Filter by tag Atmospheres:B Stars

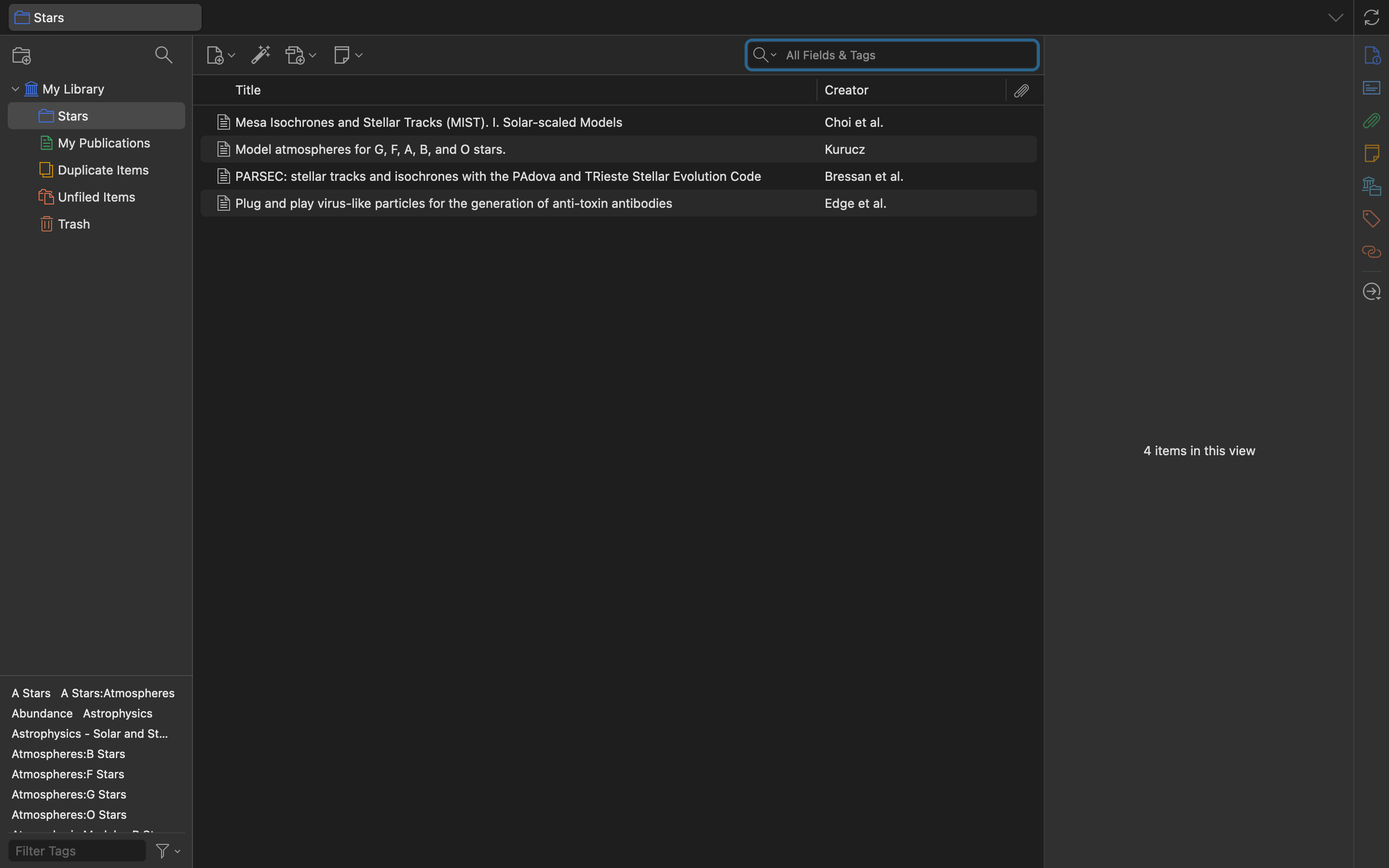pos(68,754)
